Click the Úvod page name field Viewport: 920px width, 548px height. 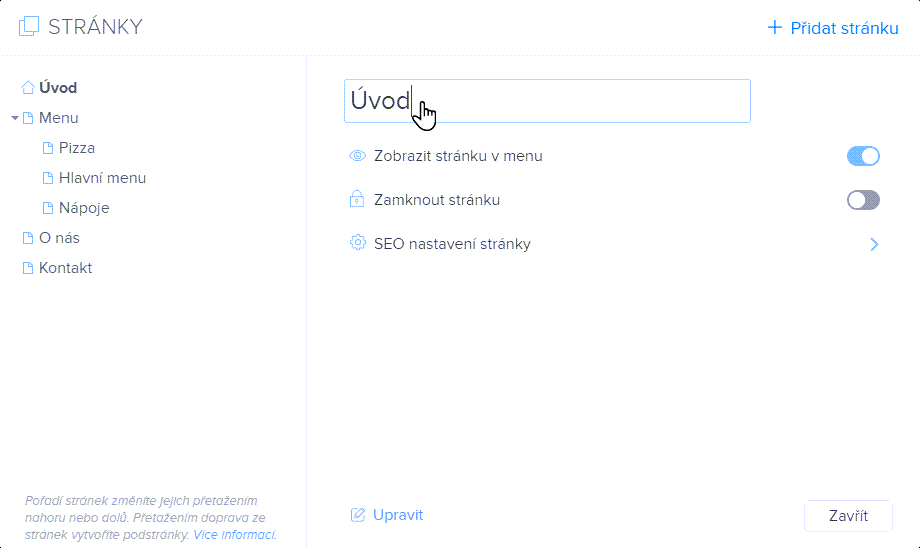click(547, 101)
